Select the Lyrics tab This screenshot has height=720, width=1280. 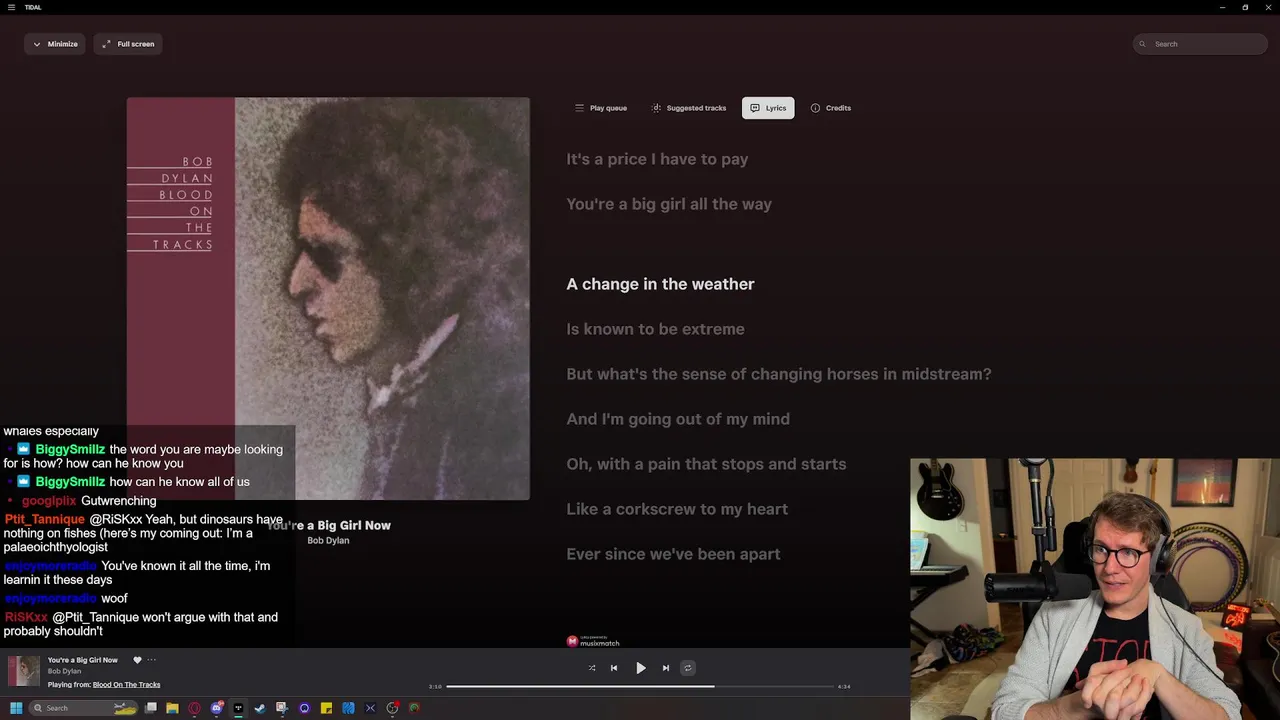tap(768, 108)
